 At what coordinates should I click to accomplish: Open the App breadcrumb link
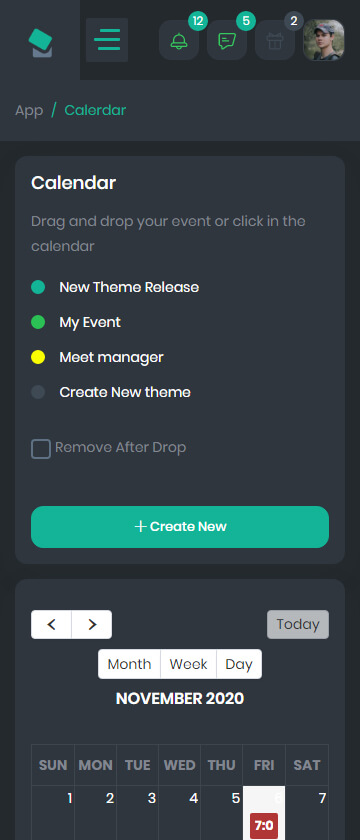[x=29, y=110]
